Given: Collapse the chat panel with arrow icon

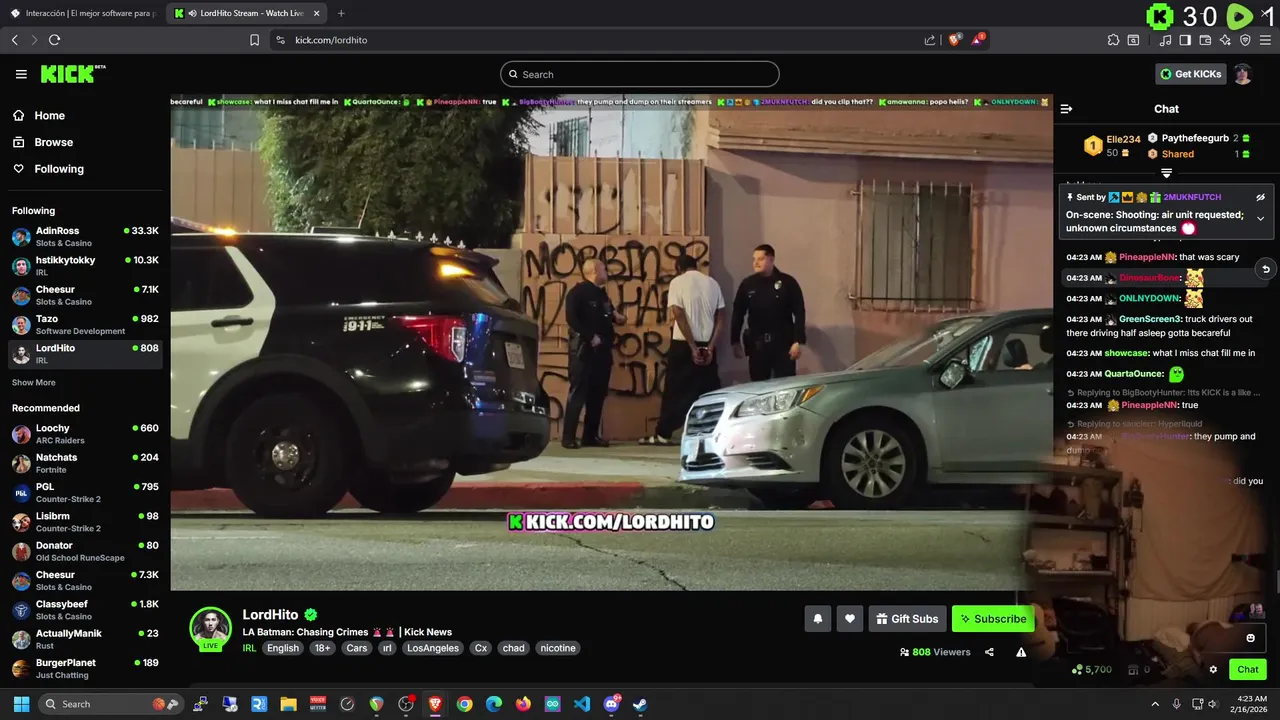Looking at the screenshot, I should point(1066,109).
